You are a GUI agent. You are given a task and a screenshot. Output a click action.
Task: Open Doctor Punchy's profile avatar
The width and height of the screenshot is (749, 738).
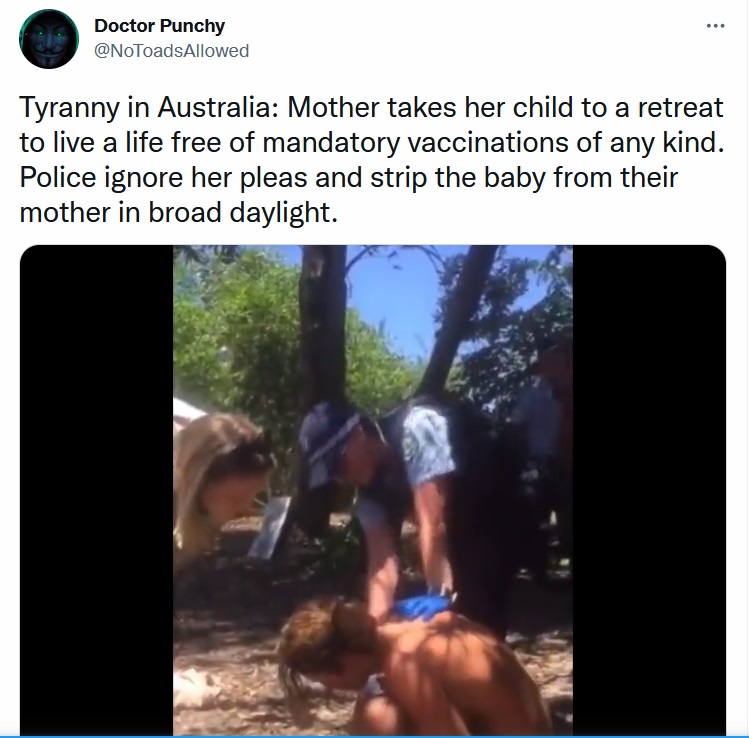click(49, 39)
